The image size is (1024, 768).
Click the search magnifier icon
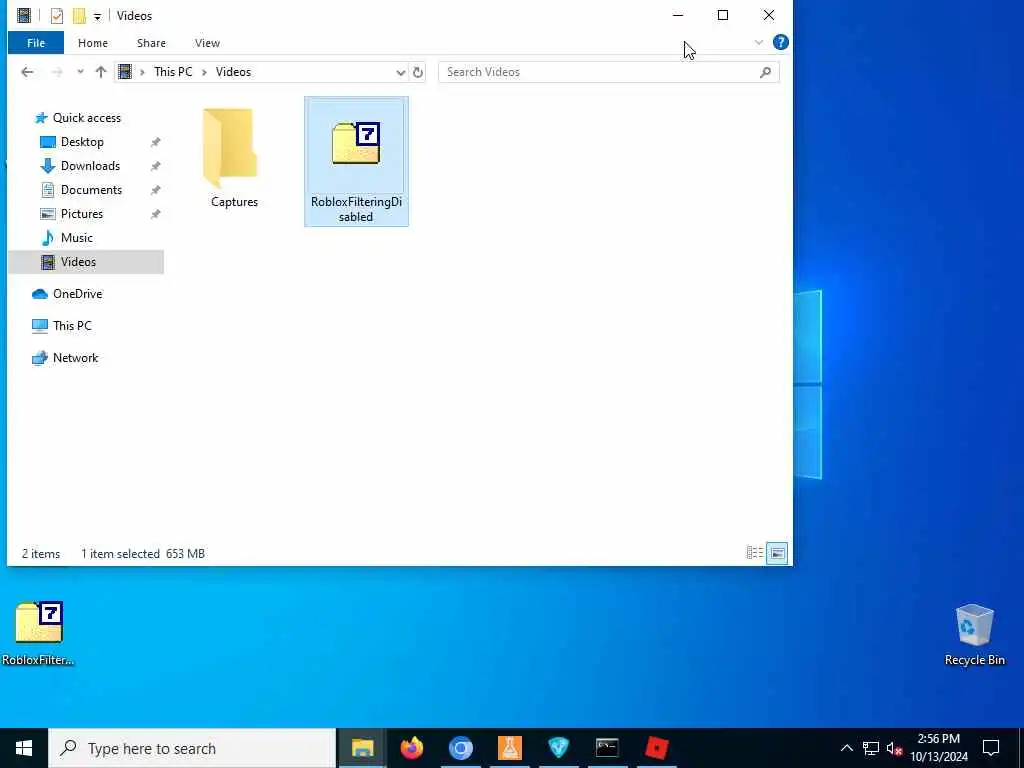[765, 72]
